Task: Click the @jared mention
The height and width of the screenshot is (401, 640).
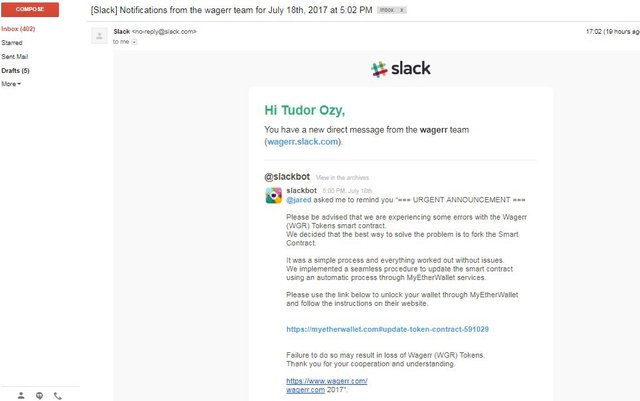Action: tap(297, 199)
